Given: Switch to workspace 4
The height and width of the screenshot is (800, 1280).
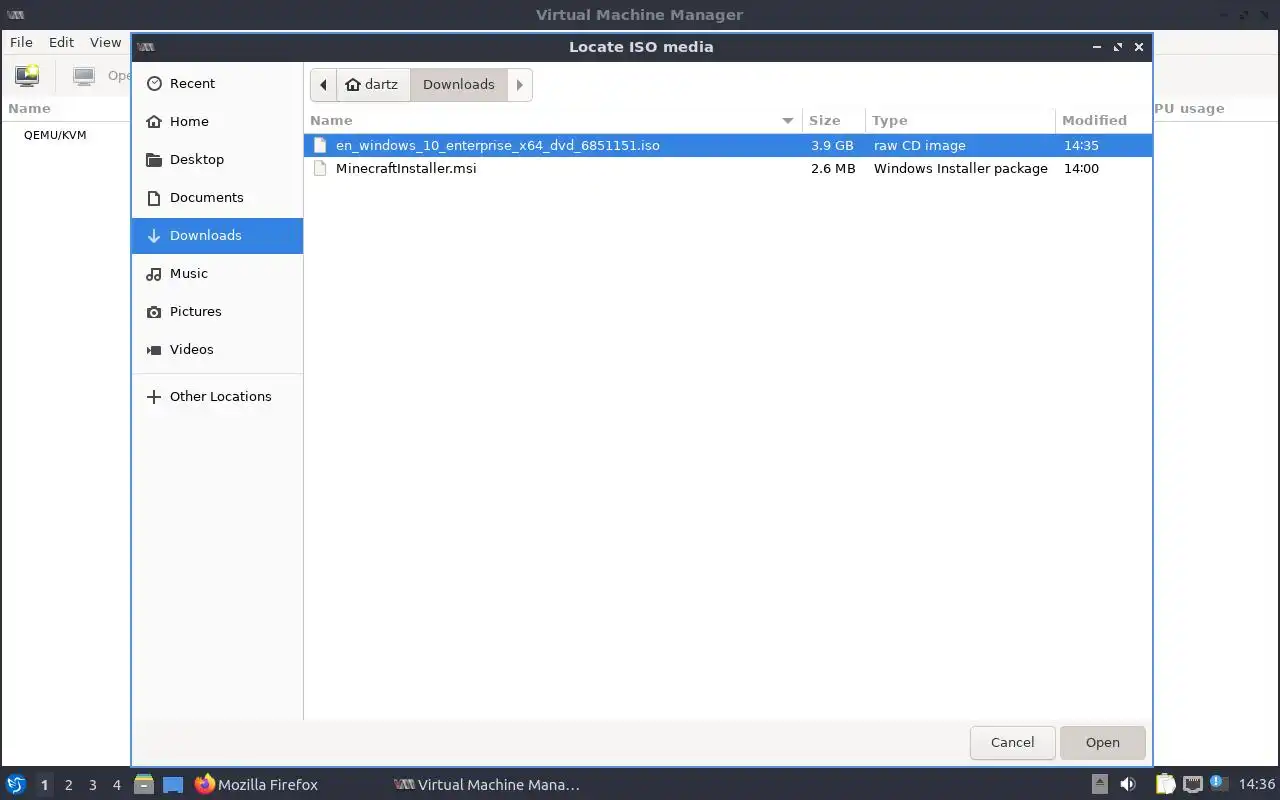Looking at the screenshot, I should [116, 785].
